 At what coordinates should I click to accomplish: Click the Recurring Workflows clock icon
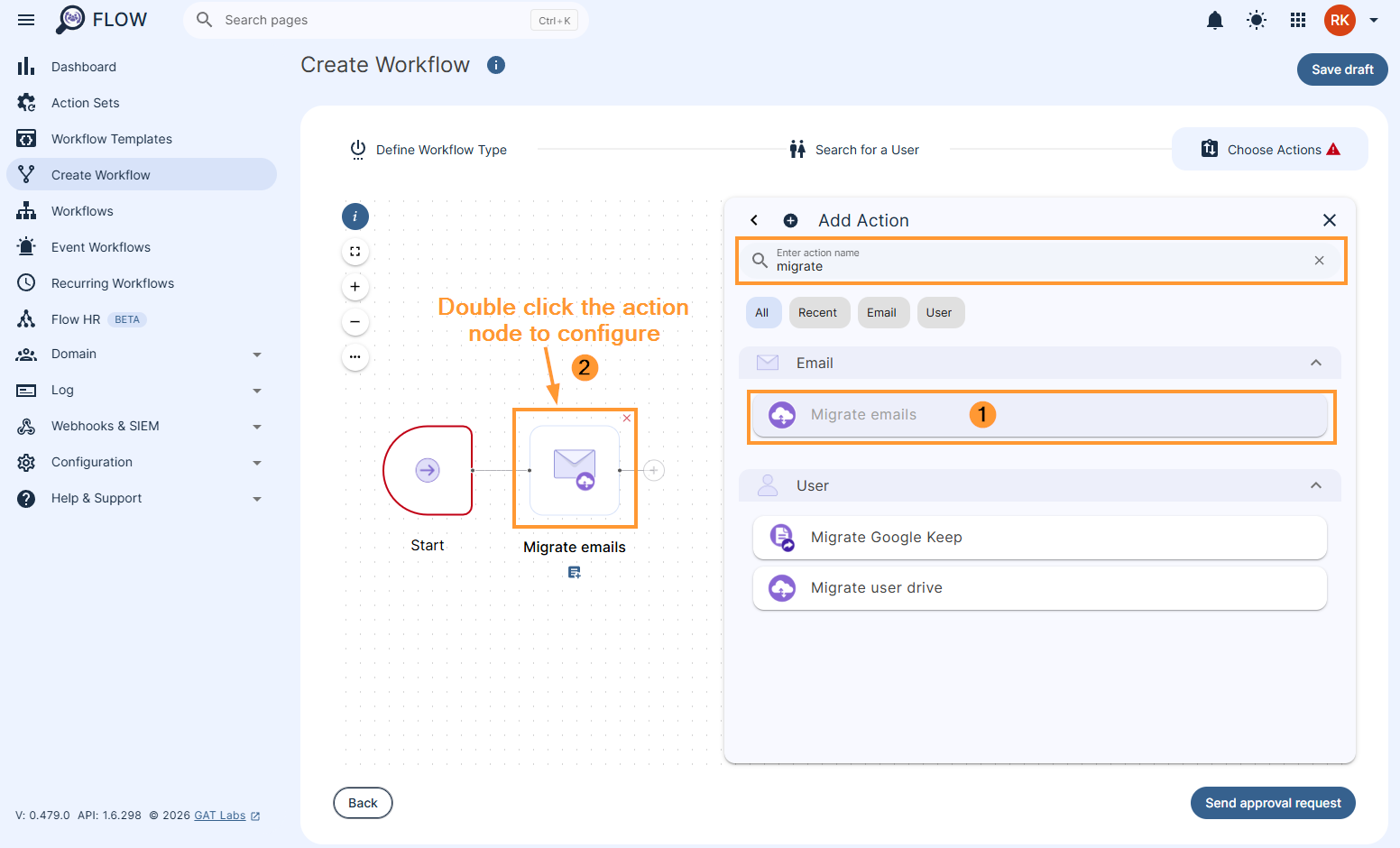pyautogui.click(x=26, y=283)
